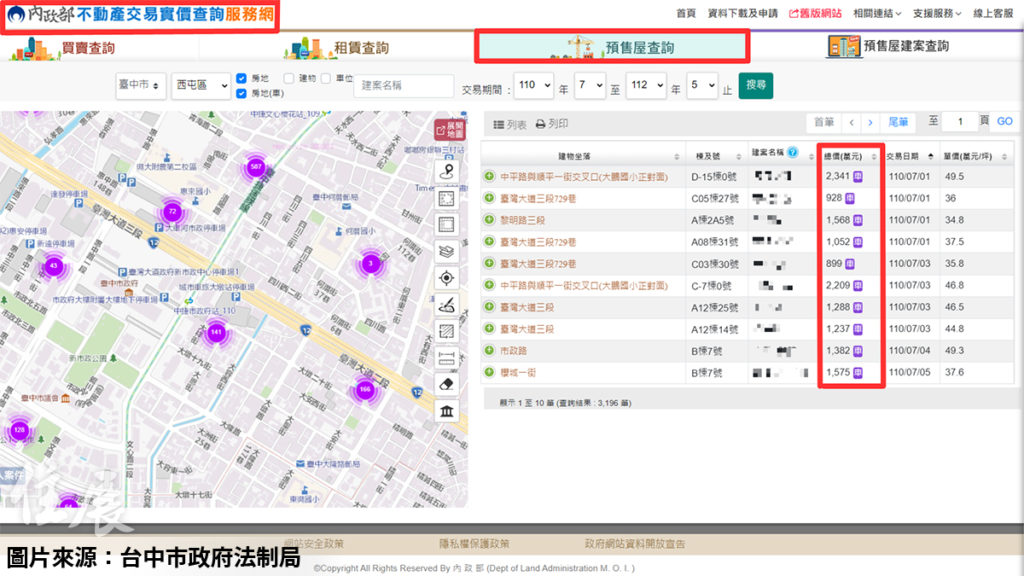Click the 建案名稱 text input field
The height and width of the screenshot is (576, 1024).
pos(404,86)
